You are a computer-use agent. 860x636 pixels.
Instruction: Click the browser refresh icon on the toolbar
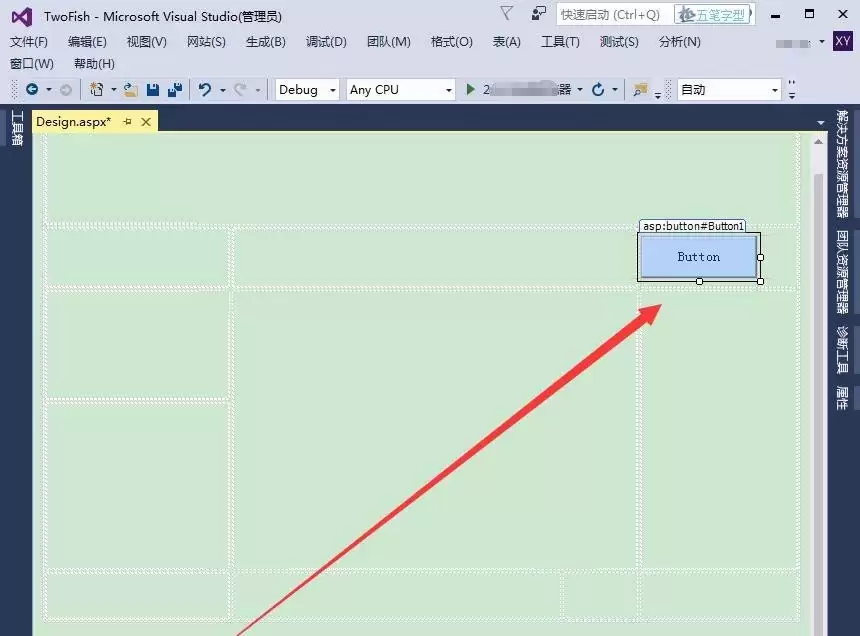[x=598, y=89]
